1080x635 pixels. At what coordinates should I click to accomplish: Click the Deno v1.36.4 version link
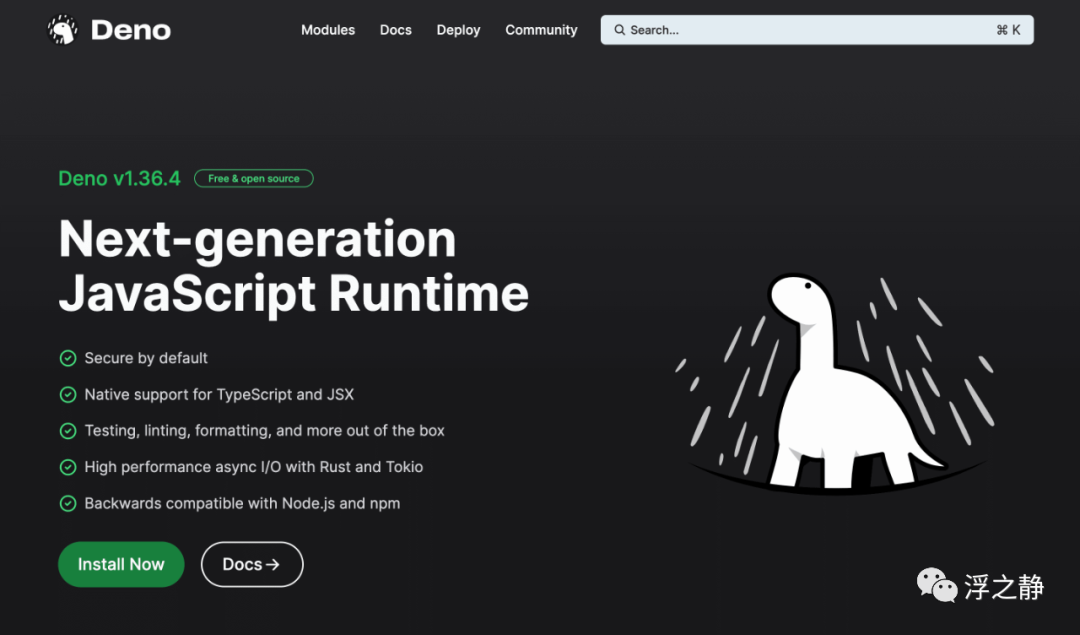click(x=119, y=178)
